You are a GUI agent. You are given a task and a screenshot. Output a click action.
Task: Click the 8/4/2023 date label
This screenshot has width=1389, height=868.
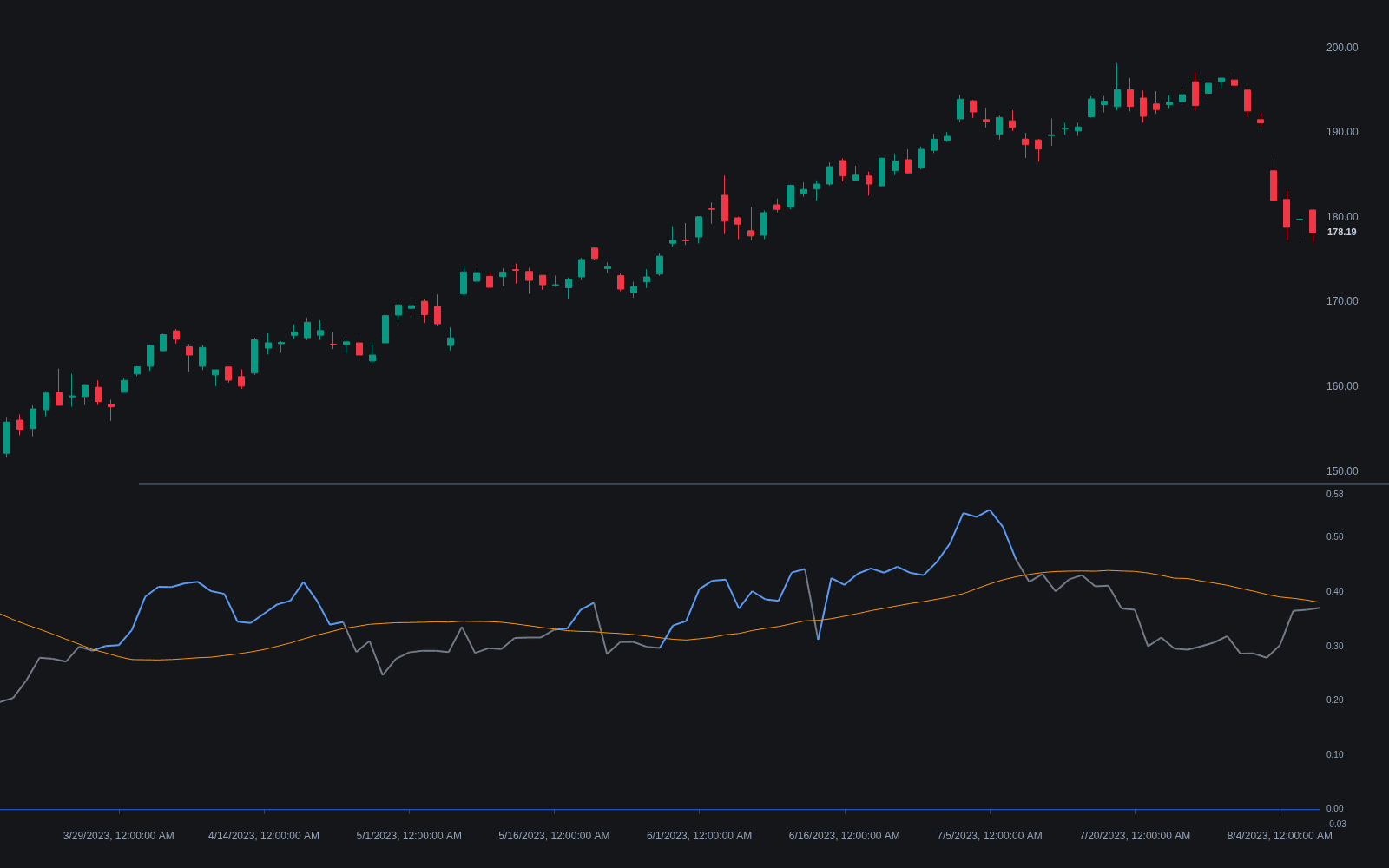click(1280, 836)
